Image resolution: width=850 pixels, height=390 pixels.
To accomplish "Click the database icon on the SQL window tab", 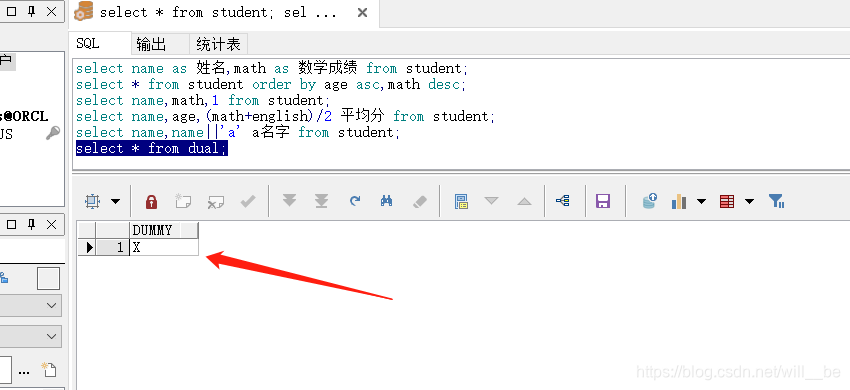I will coord(83,11).
